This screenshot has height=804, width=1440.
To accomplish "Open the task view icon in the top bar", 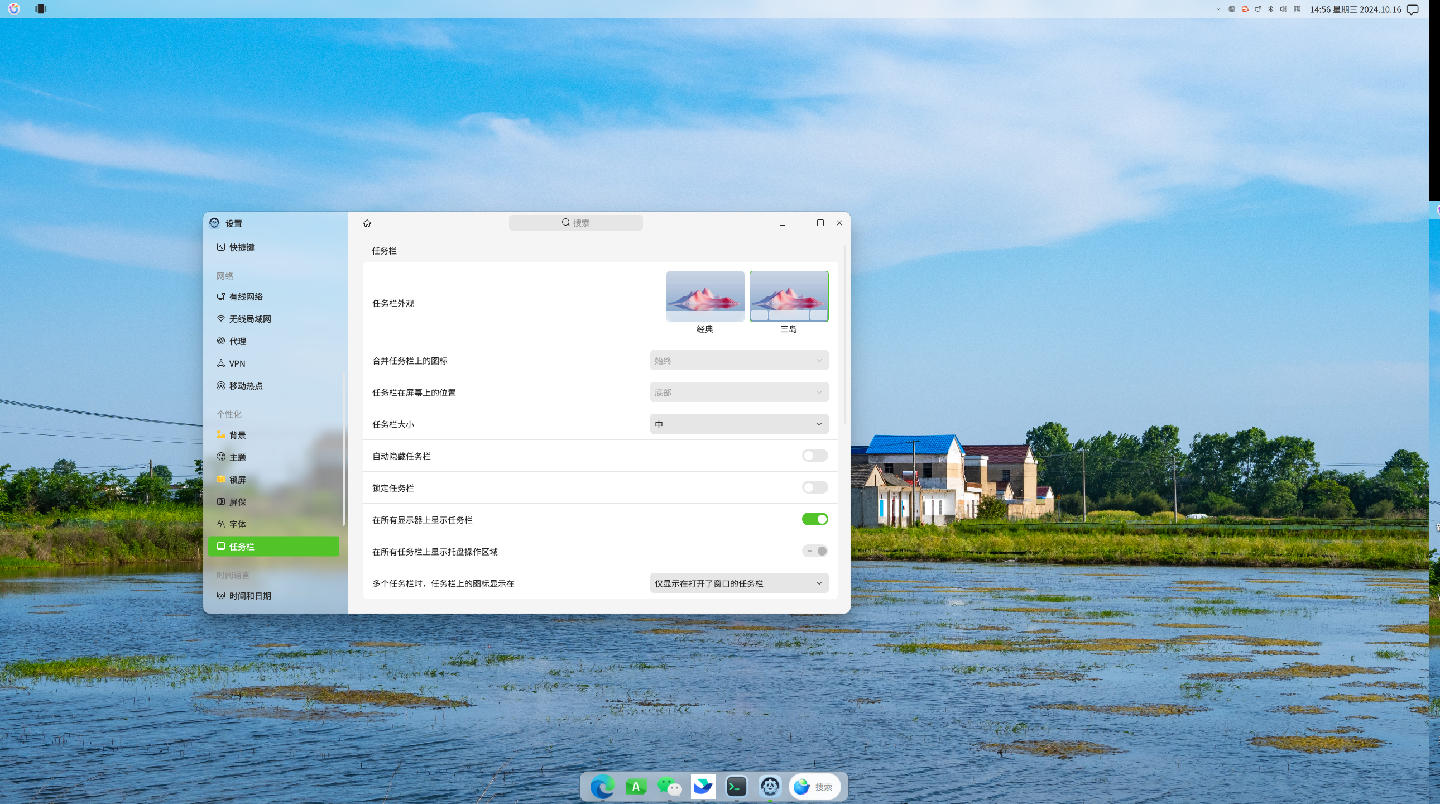I will click(x=40, y=9).
